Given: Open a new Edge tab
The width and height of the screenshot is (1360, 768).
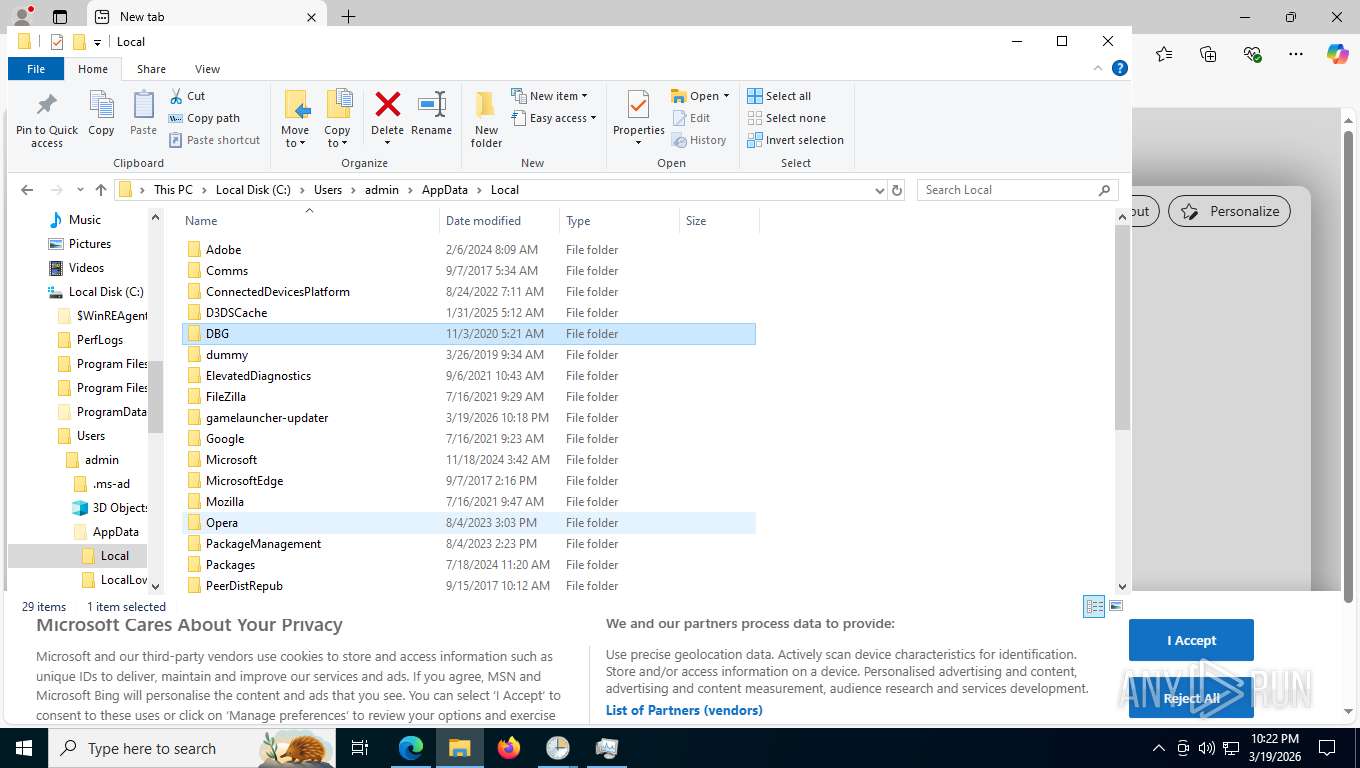Looking at the screenshot, I should [x=348, y=17].
